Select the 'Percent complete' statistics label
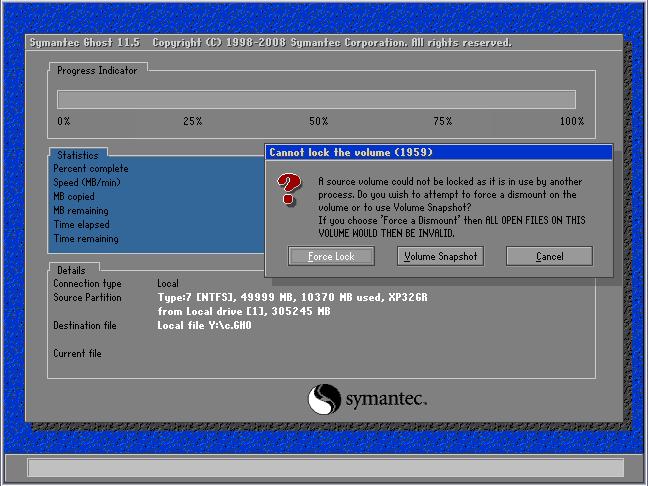The image size is (648, 486). pyautogui.click(x=91, y=169)
